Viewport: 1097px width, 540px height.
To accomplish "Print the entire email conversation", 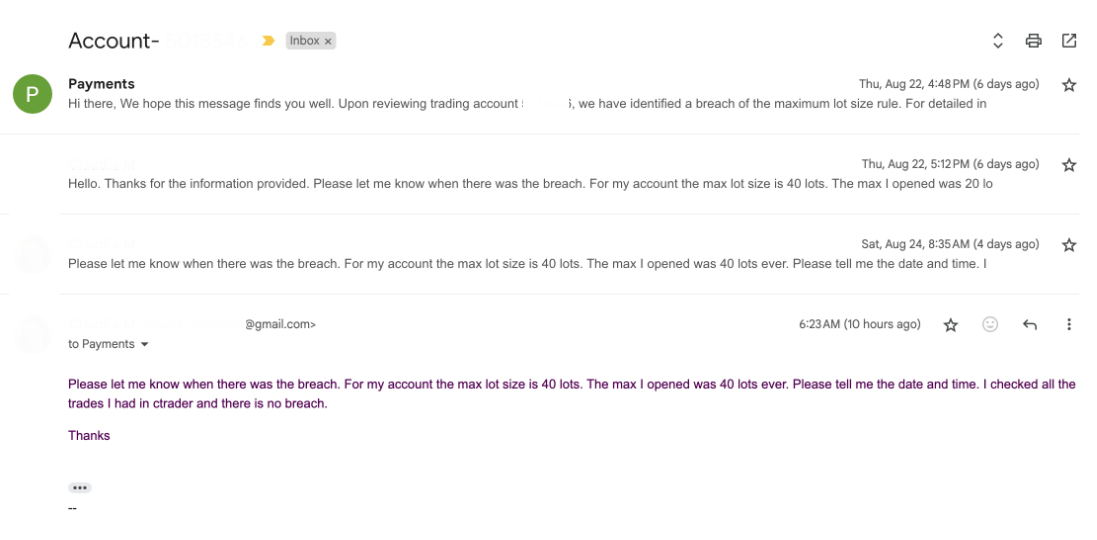I will click(1033, 41).
